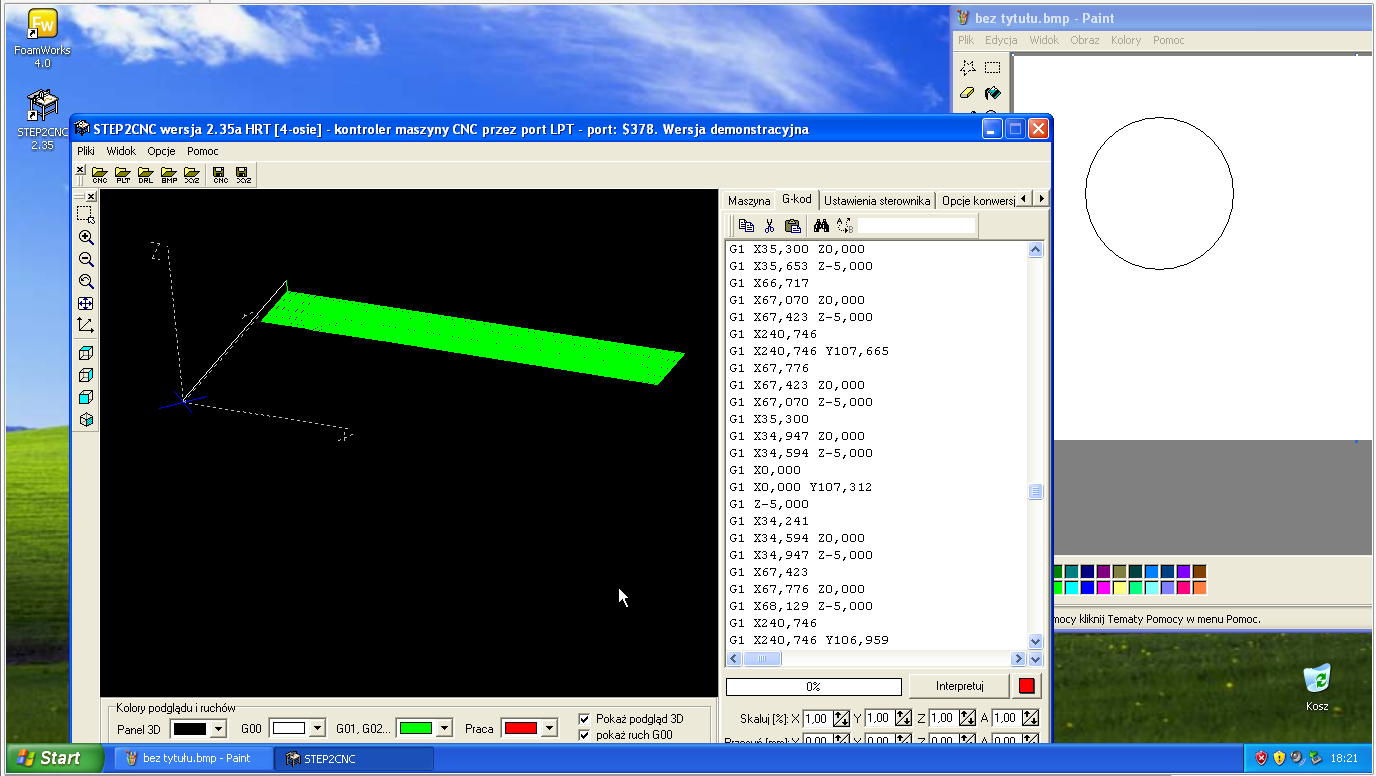Select Paint's eraser tool

click(967, 93)
